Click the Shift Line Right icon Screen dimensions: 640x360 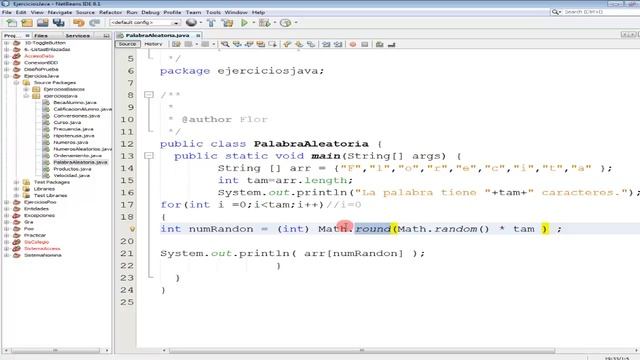338,44
